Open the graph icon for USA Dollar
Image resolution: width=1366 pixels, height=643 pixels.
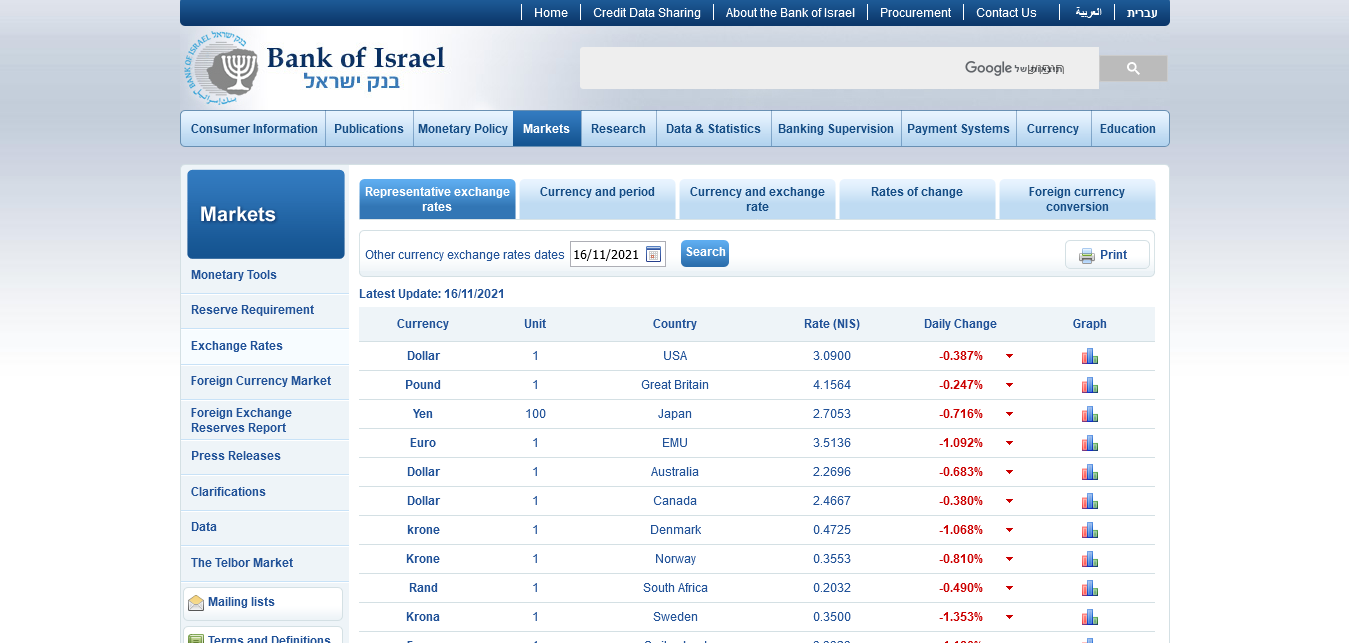(x=1089, y=356)
